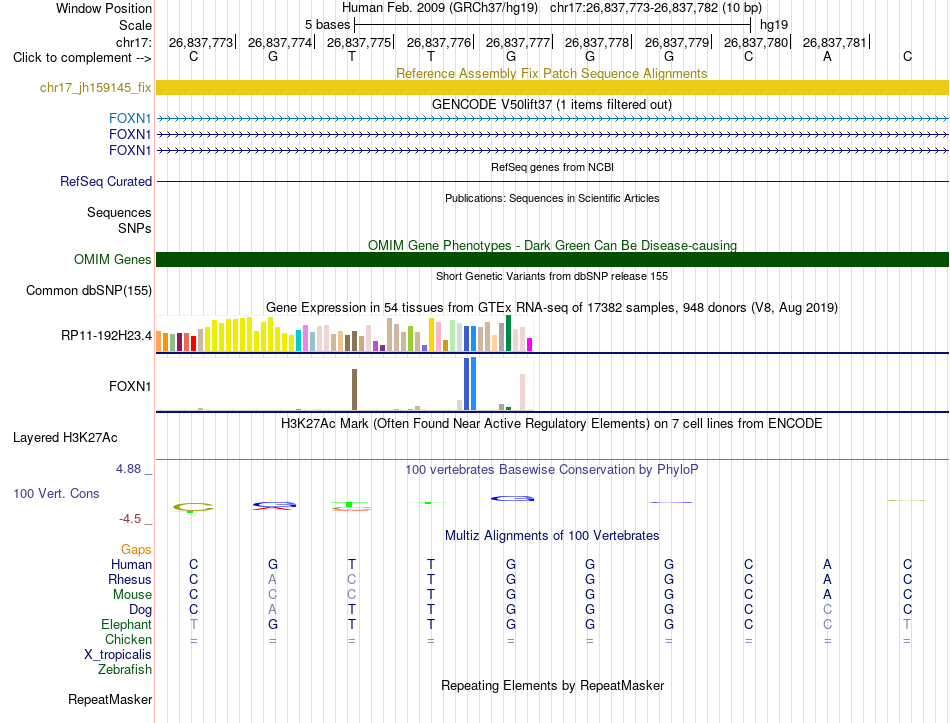The height and width of the screenshot is (723, 950).
Task: Click the SNPs publications track label
Action: click(135, 228)
